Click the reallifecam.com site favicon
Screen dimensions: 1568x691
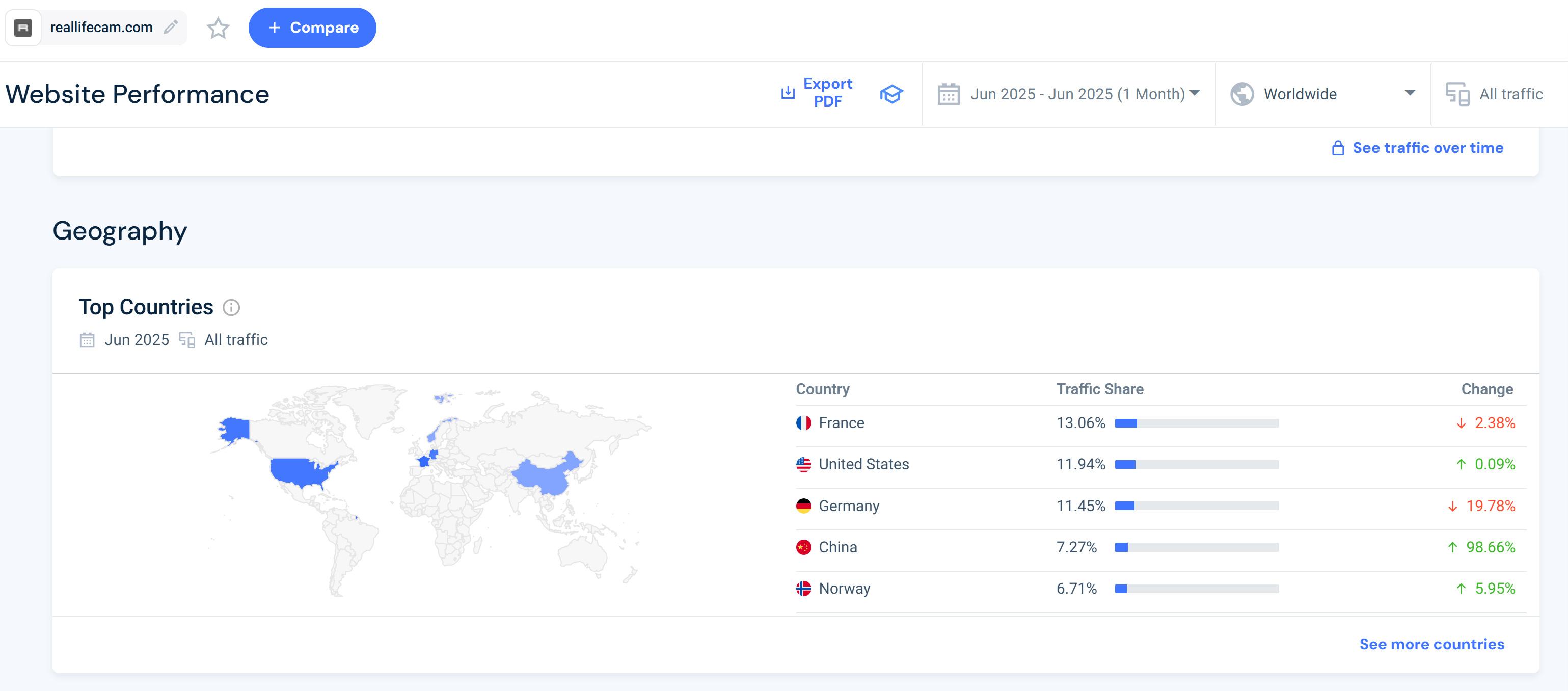23,28
